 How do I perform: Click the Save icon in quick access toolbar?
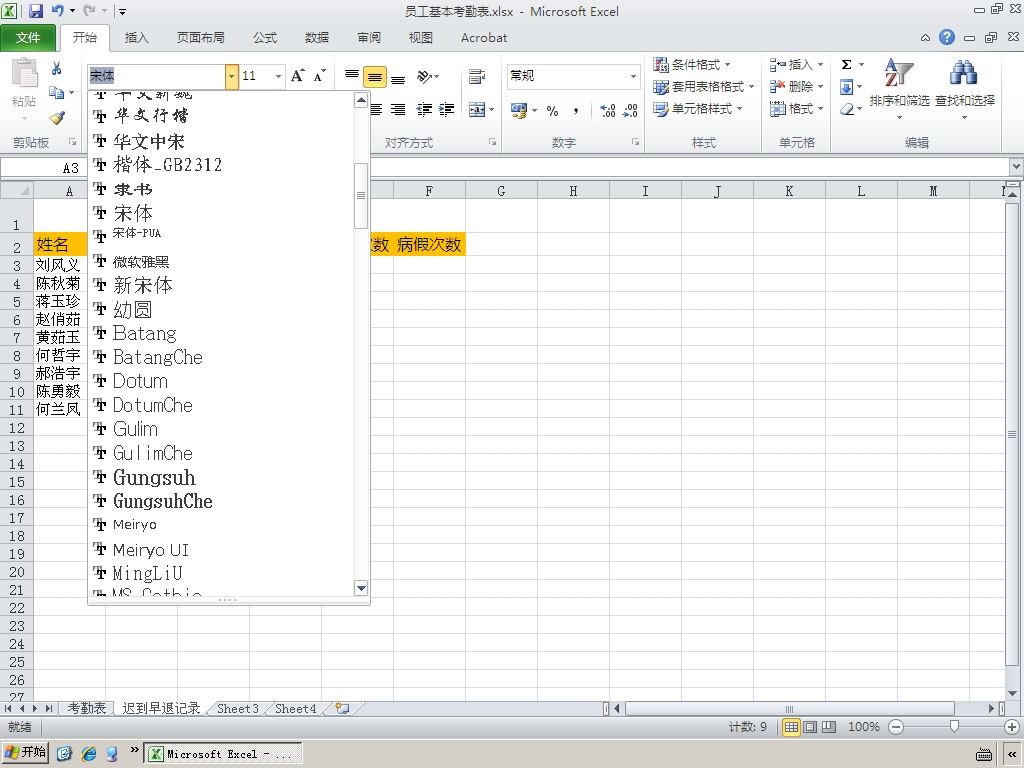35,10
